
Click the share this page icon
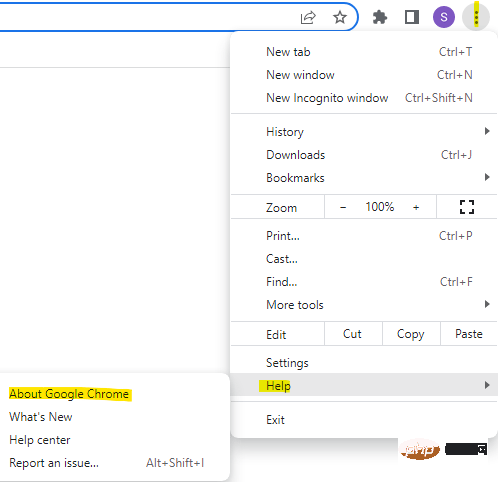pyautogui.click(x=308, y=17)
